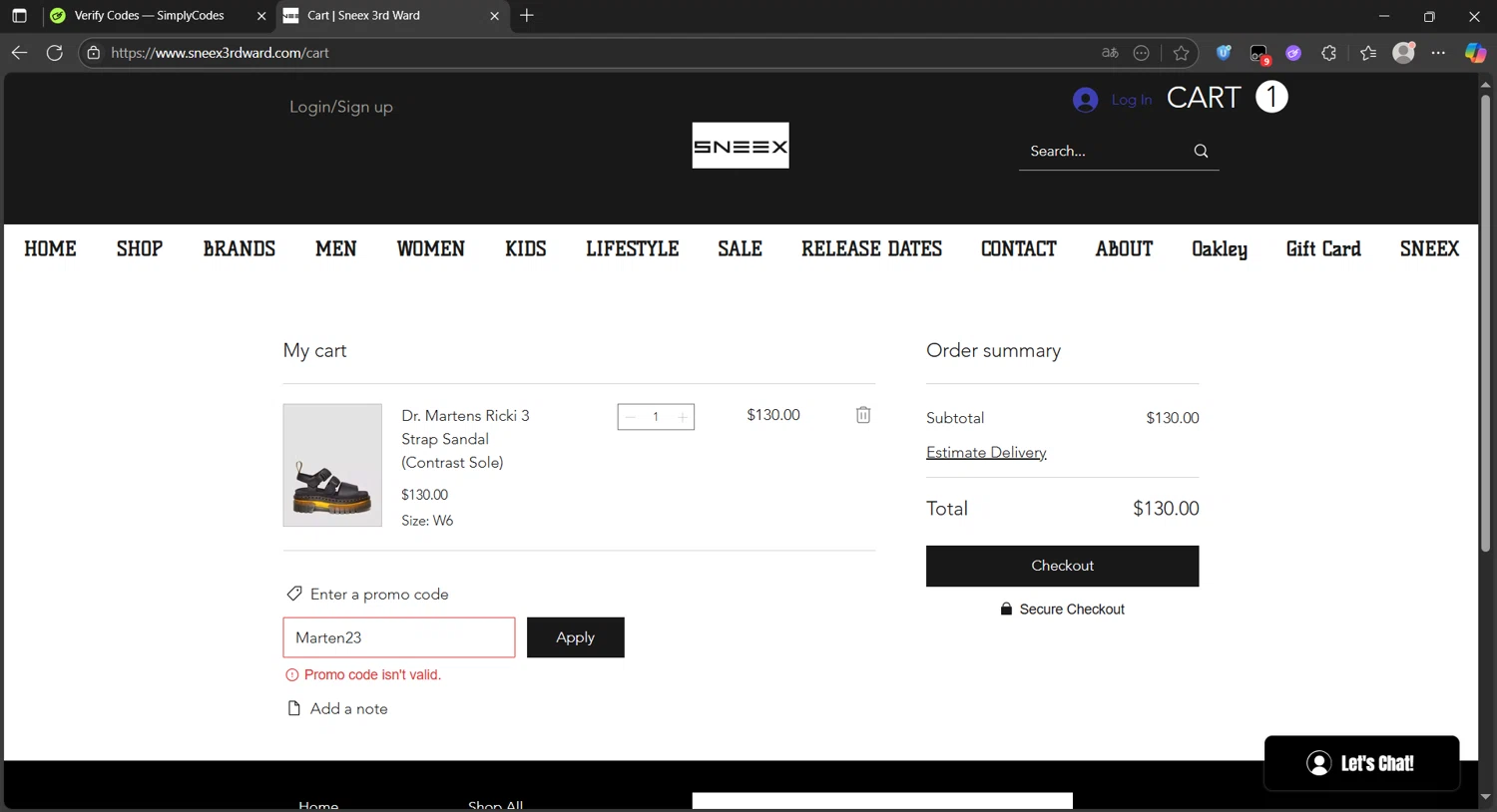The image size is (1497, 812).
Task: Click the browser back arrow
Action: tap(19, 53)
